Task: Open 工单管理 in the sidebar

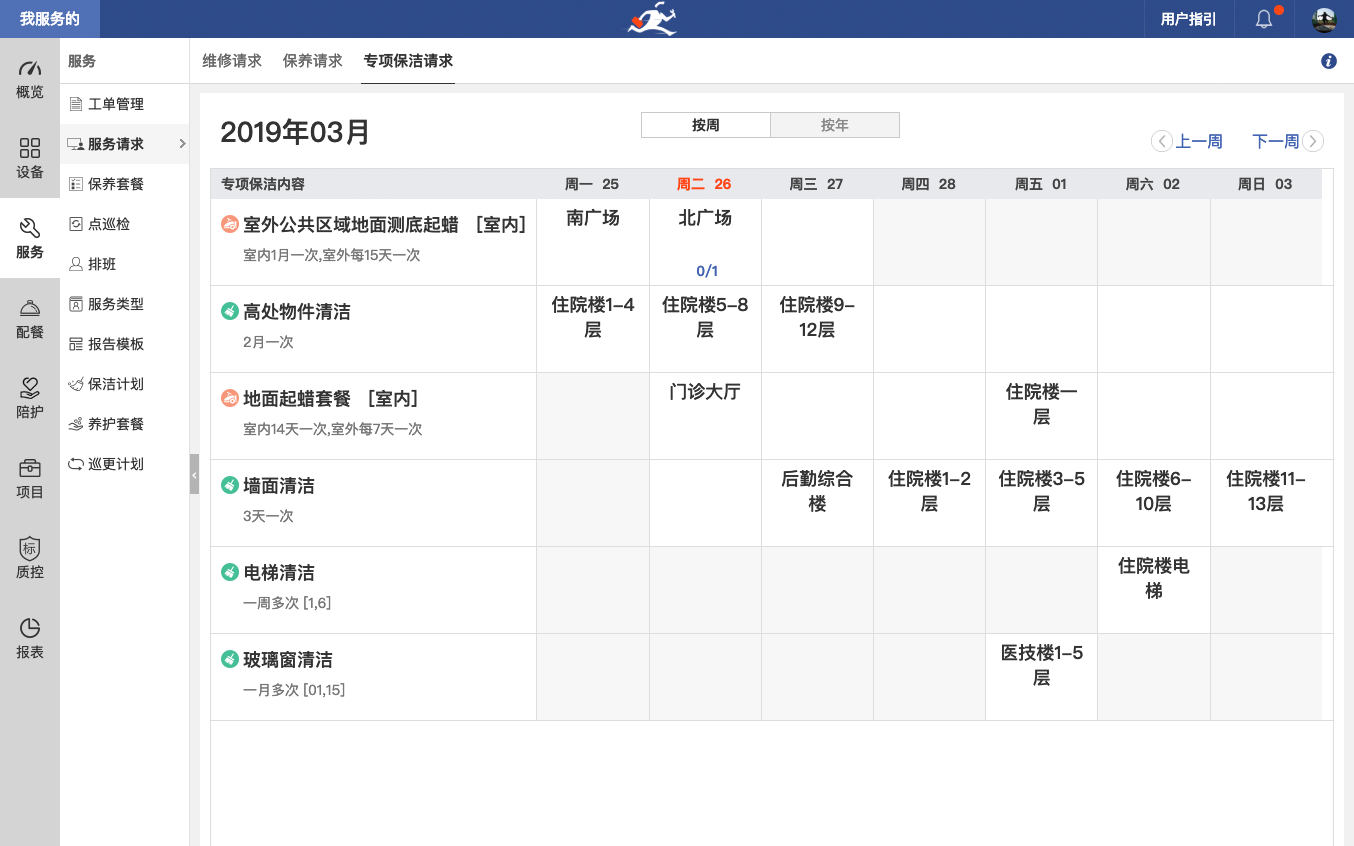Action: [125, 104]
